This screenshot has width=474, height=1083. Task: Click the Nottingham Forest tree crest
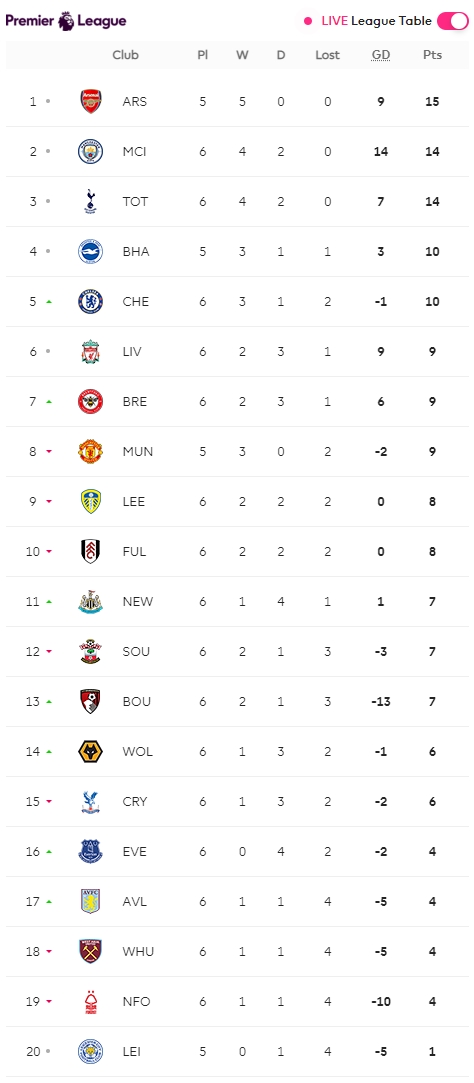coord(91,1001)
